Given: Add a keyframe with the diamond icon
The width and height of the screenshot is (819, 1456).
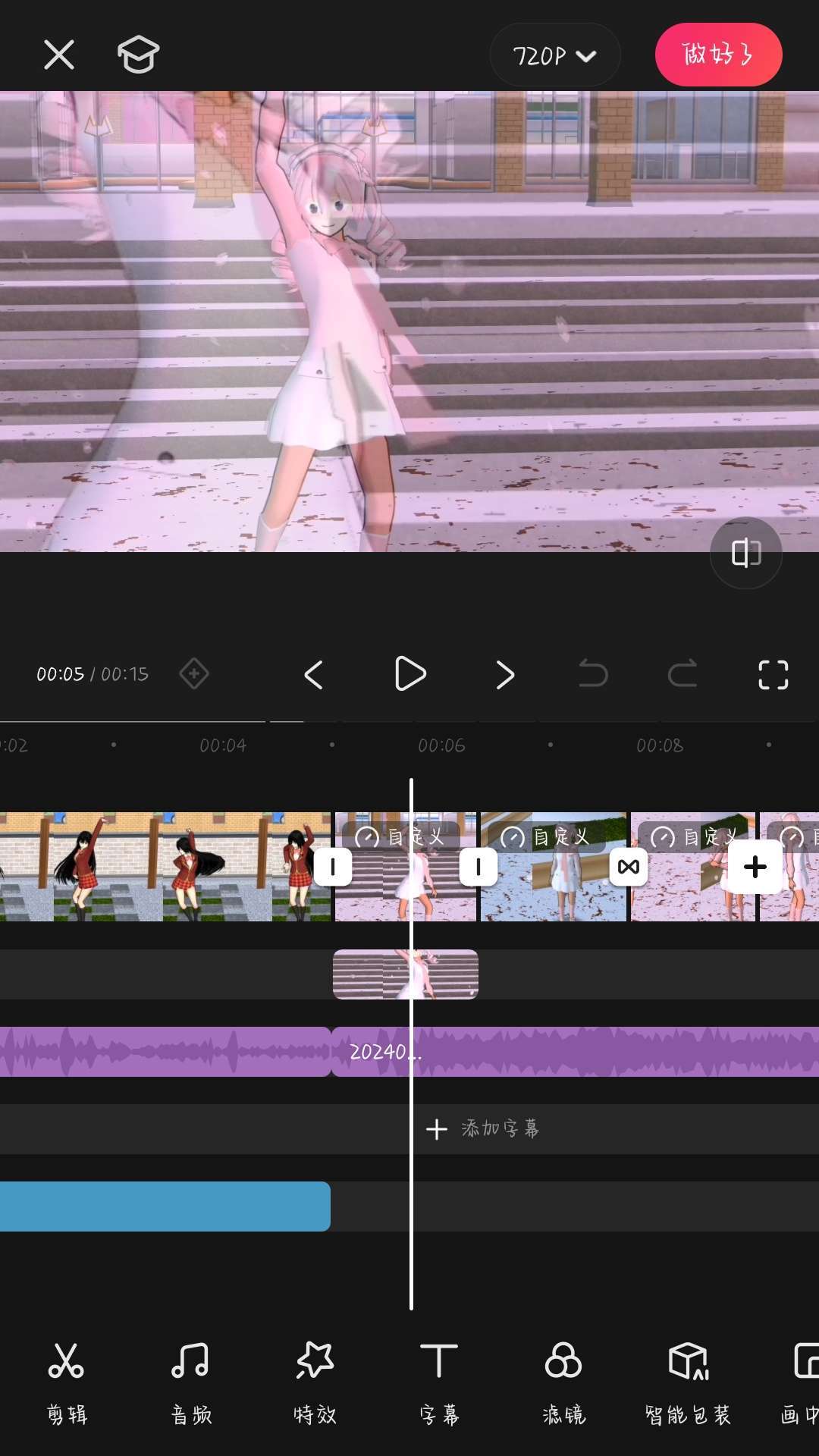Looking at the screenshot, I should (x=194, y=673).
